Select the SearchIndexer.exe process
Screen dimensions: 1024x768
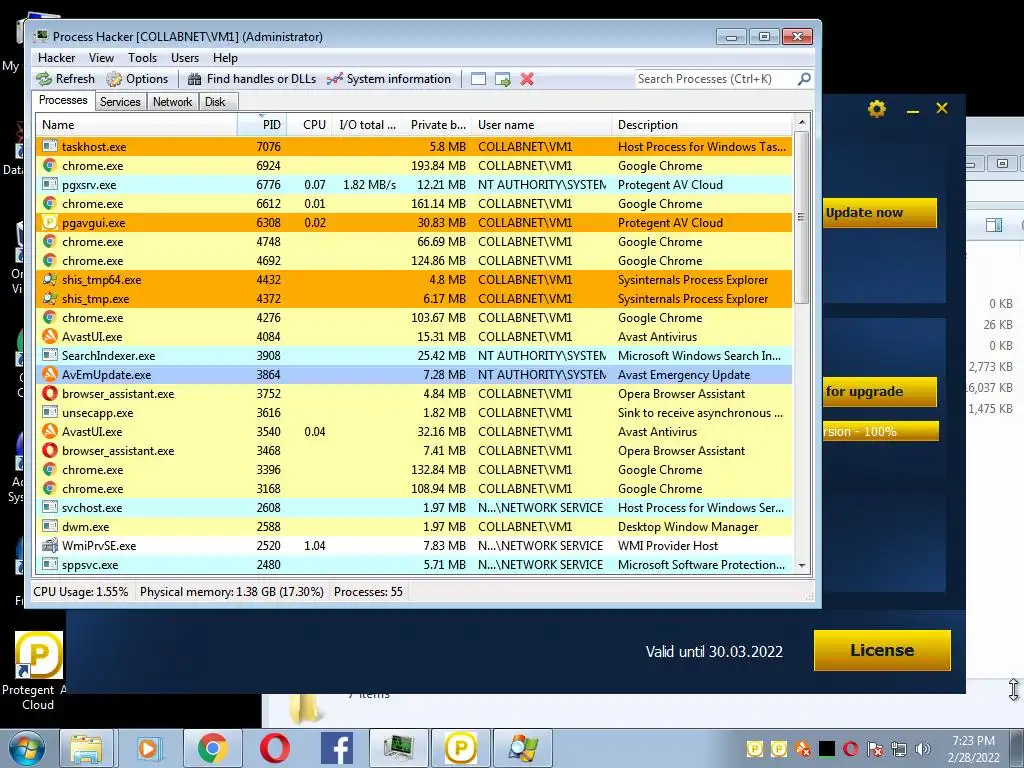pyautogui.click(x=415, y=356)
